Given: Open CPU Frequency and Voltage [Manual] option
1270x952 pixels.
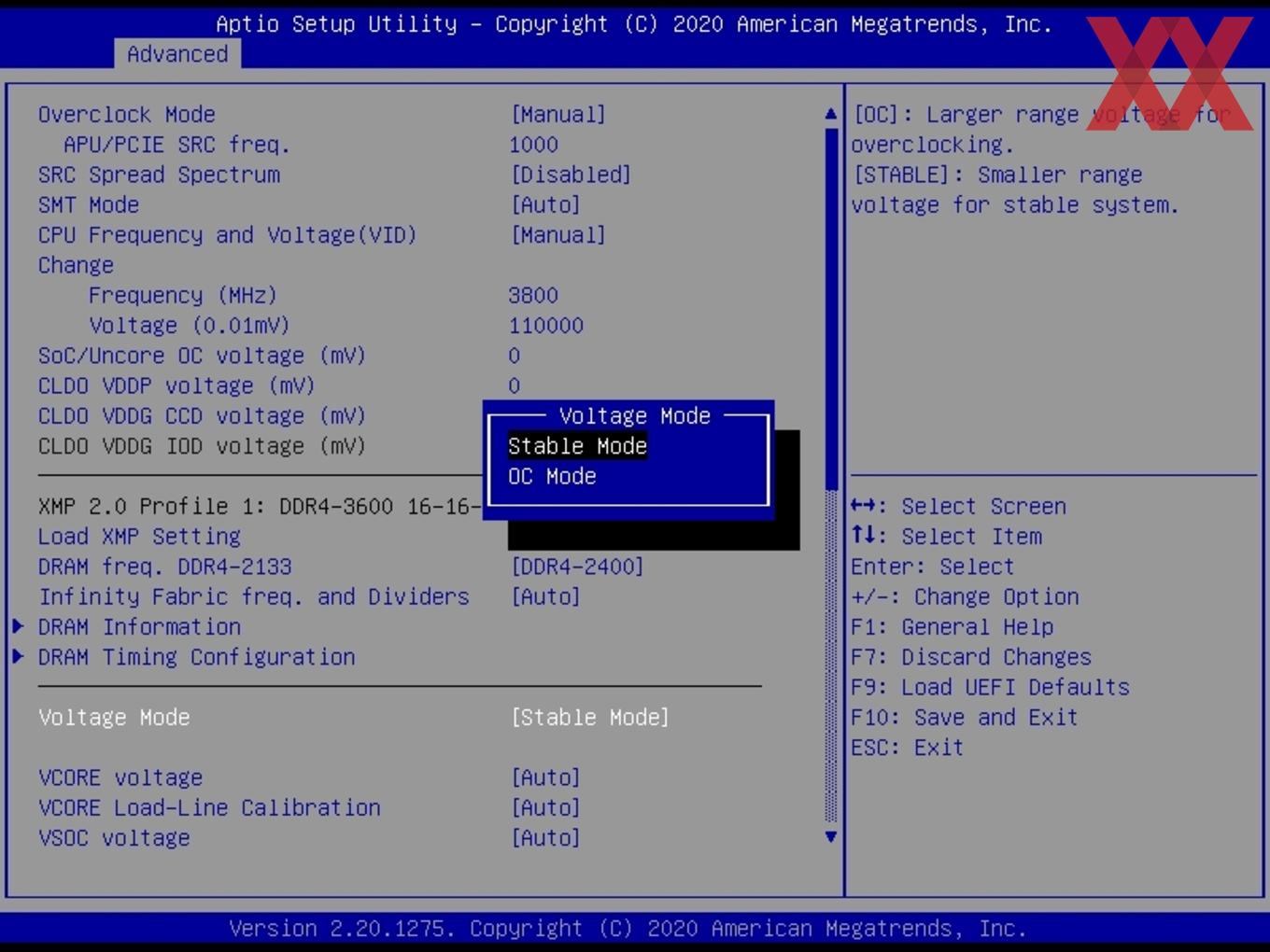Looking at the screenshot, I should pos(558,235).
